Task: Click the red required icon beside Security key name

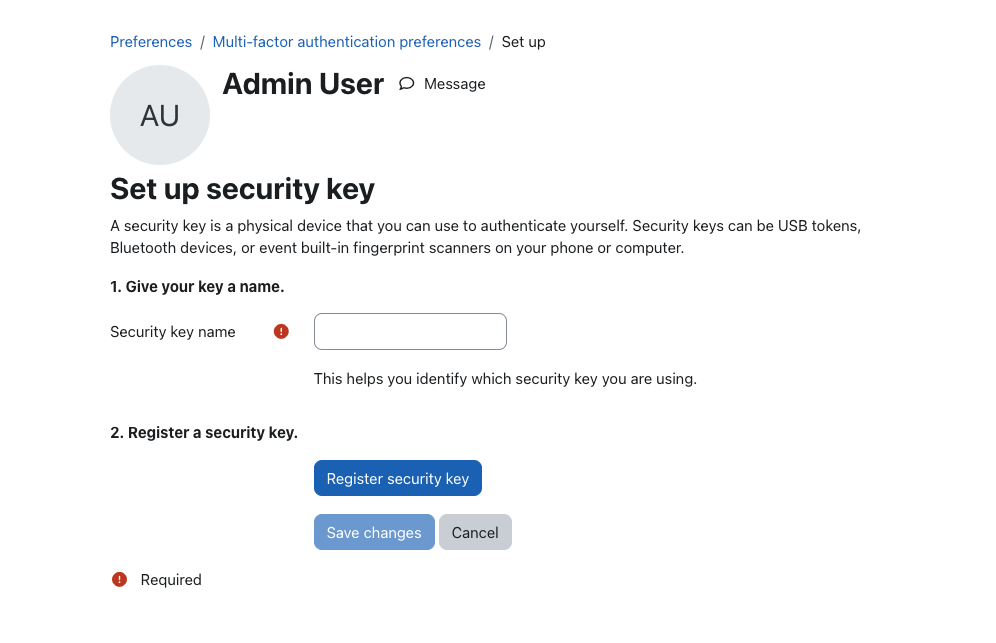Action: tap(281, 332)
